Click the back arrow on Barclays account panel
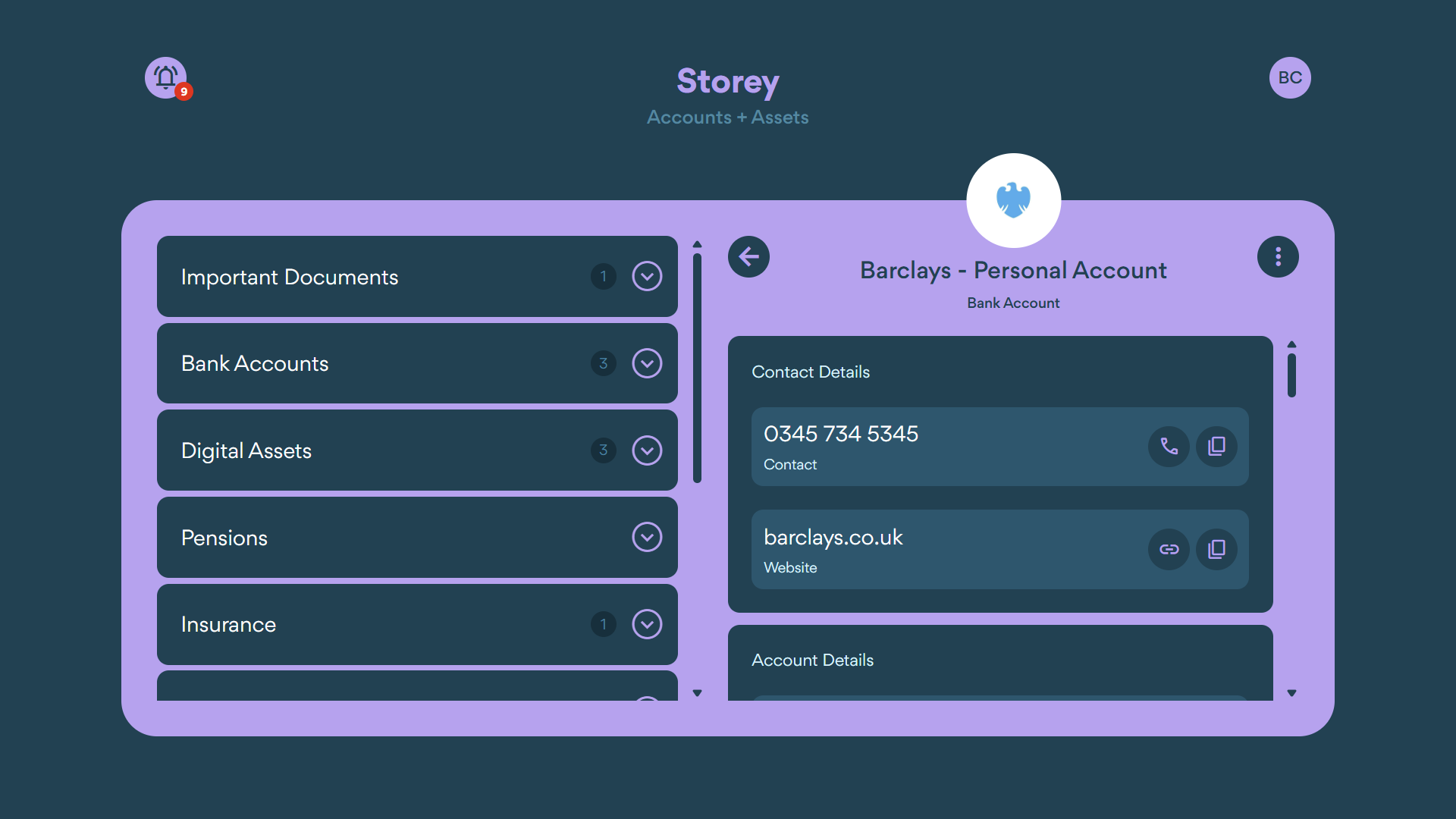The height and width of the screenshot is (819, 1456). click(x=748, y=256)
